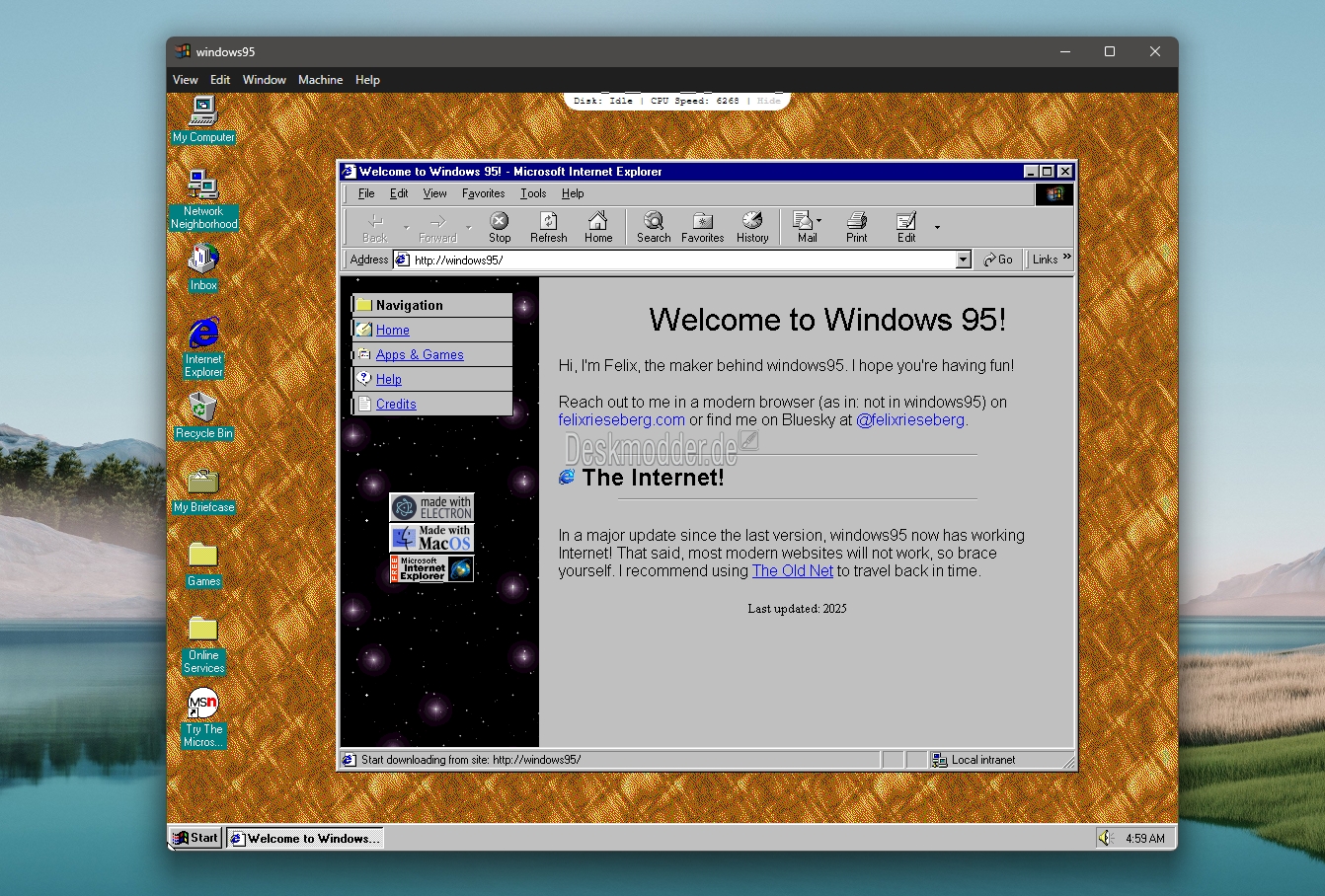Follow the Apps & Games navigation link
The image size is (1325, 896).
click(x=420, y=355)
